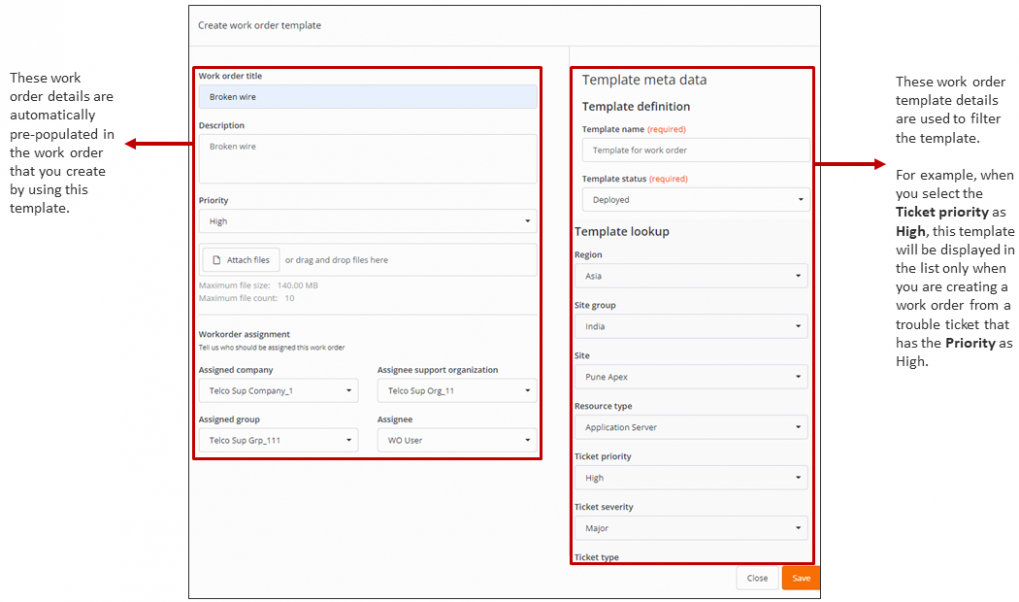Click the 'or drag and drop files here' text
Screen dimensions: 1019x602
point(337,260)
